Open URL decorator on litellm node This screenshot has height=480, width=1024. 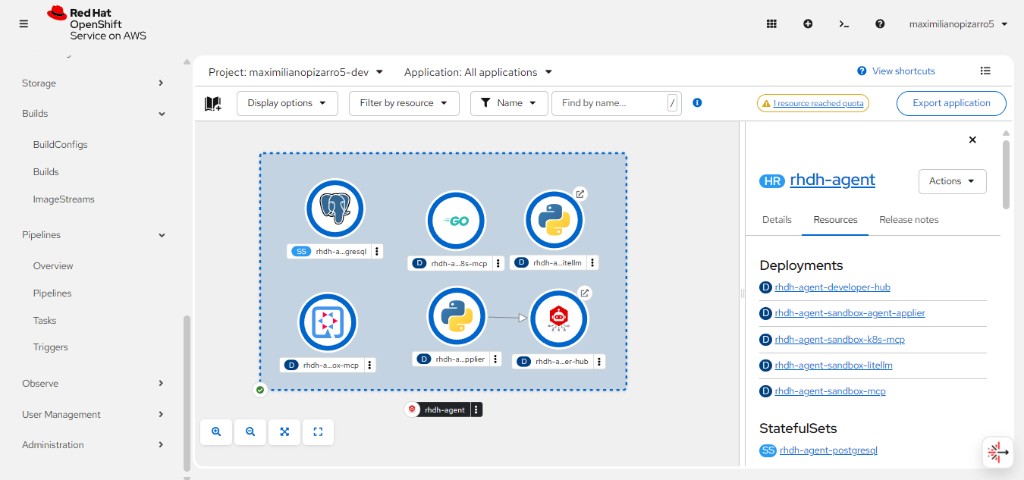click(x=579, y=194)
